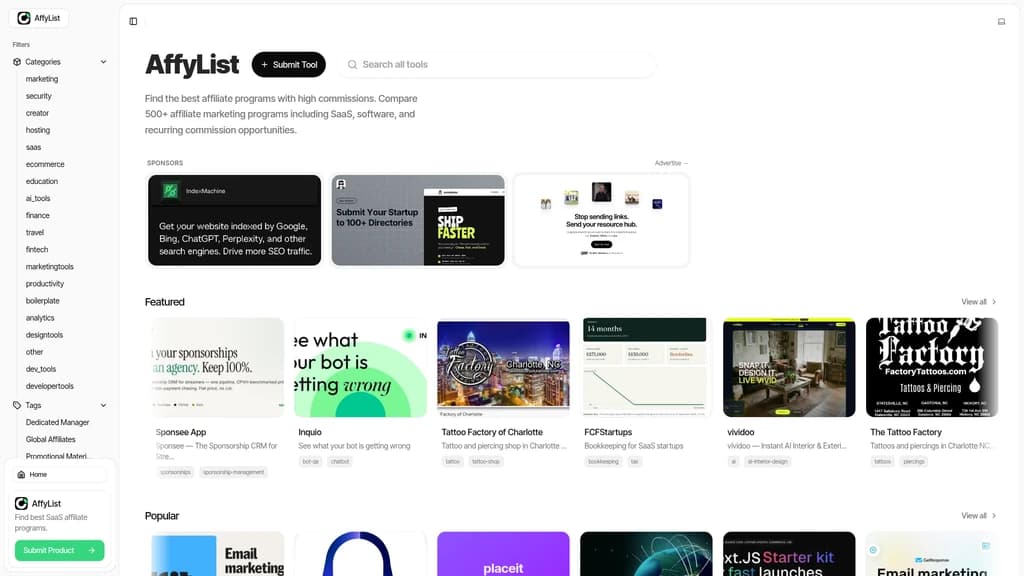Filter by travel category
1024x576 pixels.
click(x=35, y=232)
